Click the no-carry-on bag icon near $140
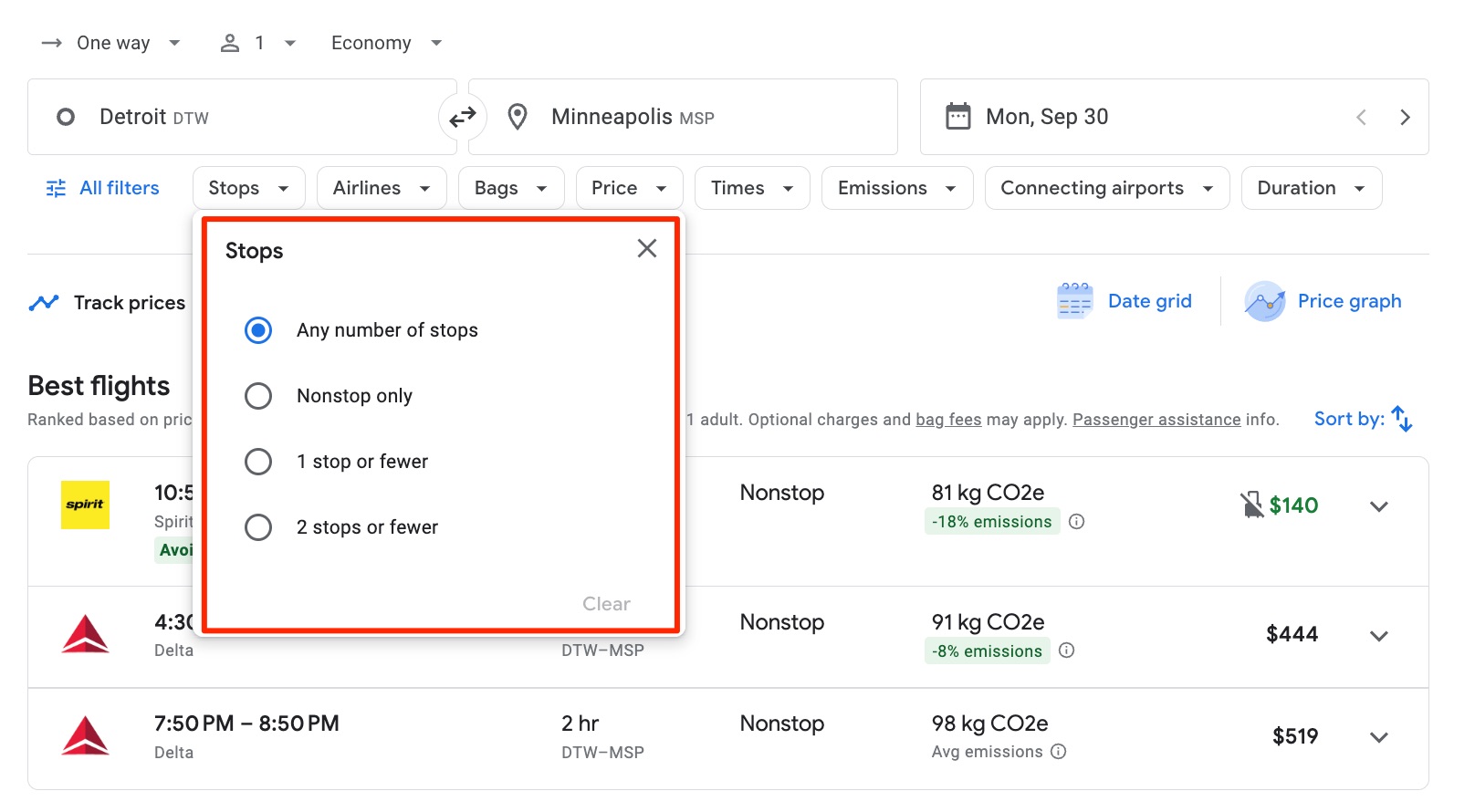Screen dimensions: 1475x812 (x=1251, y=505)
